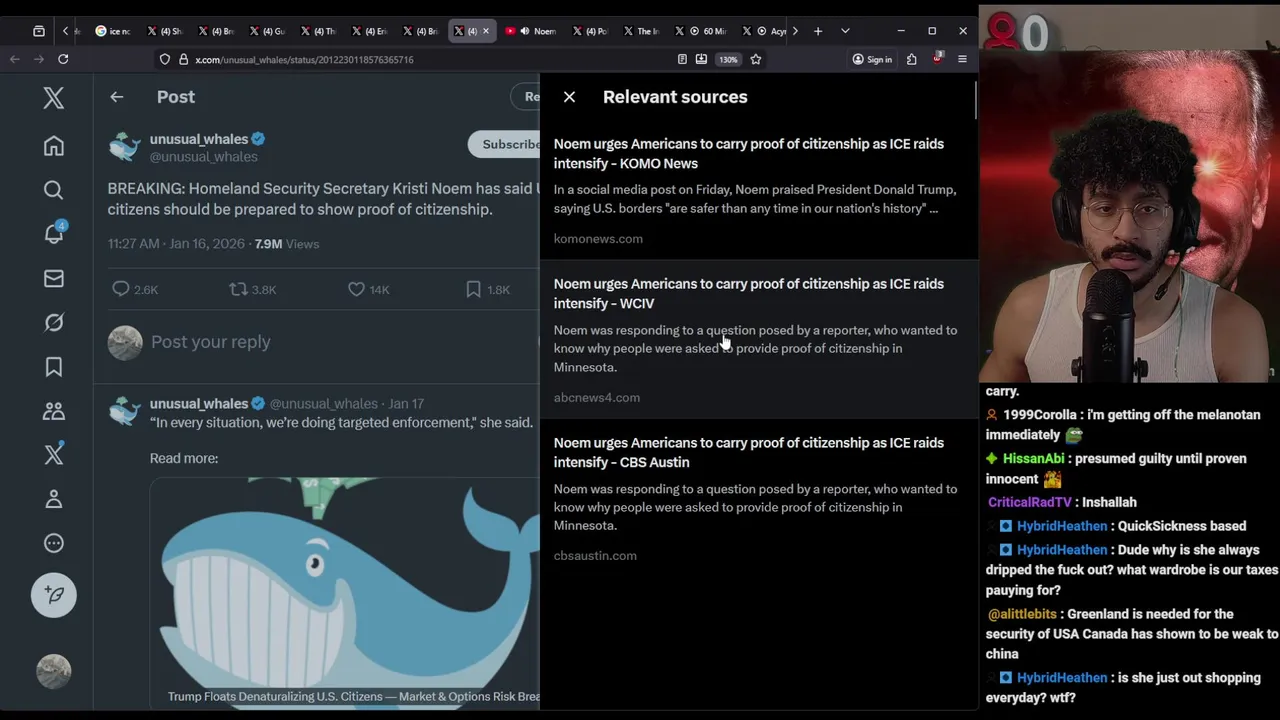Open the list all tabs dropdown
1280x720 pixels.
coord(845,31)
